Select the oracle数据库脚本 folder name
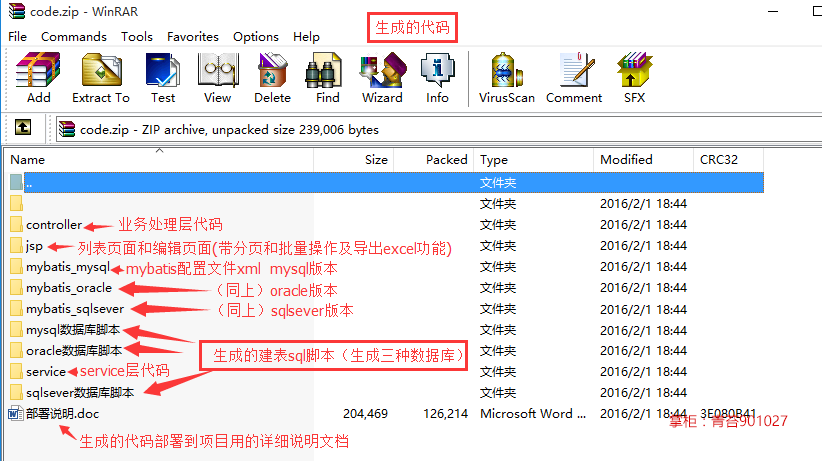The image size is (822, 461). point(74,350)
